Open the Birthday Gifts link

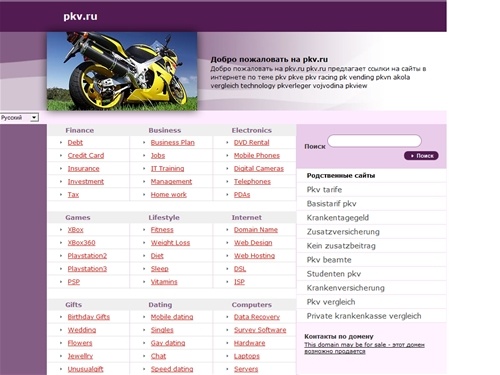[89, 317]
